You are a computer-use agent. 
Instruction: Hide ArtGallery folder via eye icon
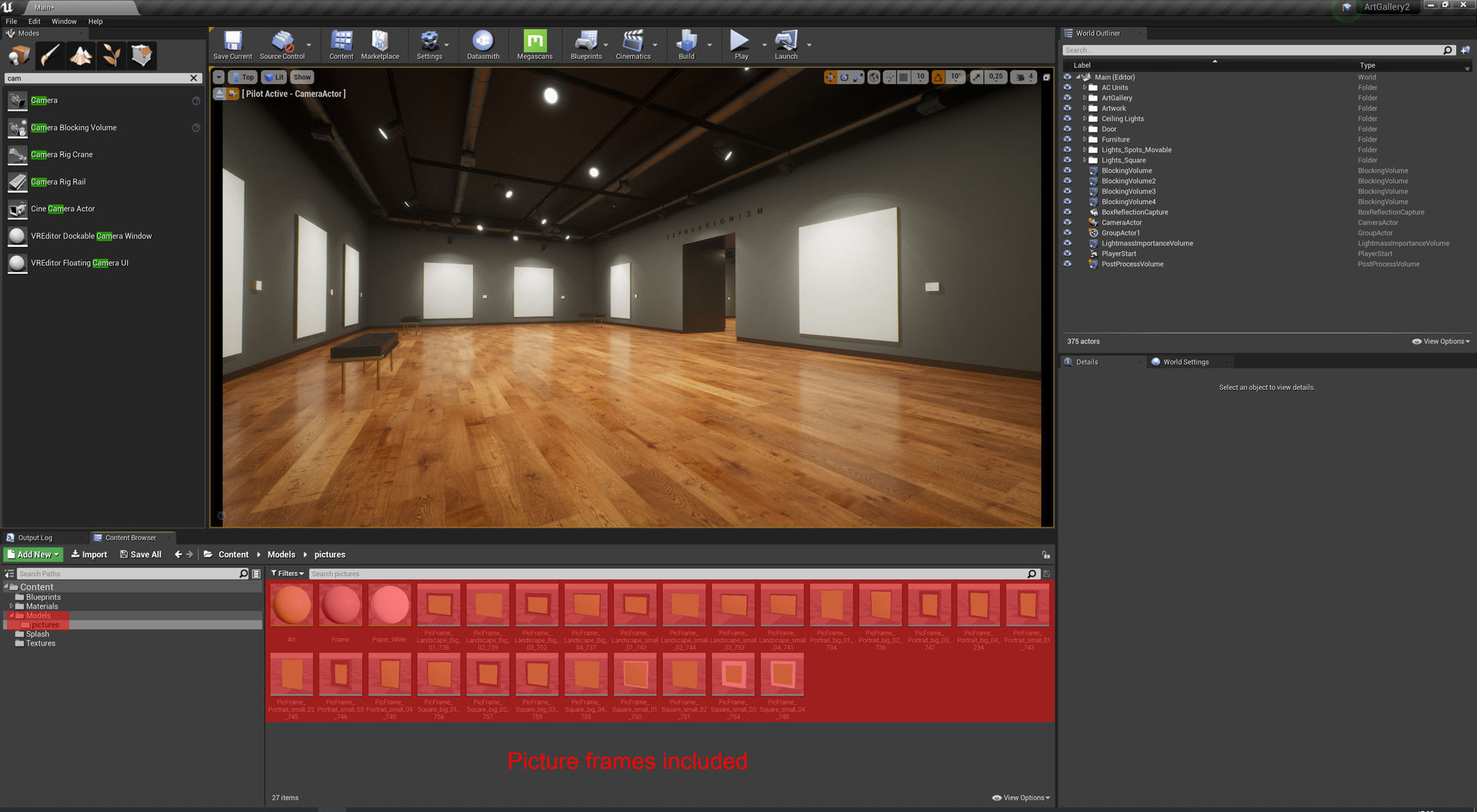click(1067, 98)
